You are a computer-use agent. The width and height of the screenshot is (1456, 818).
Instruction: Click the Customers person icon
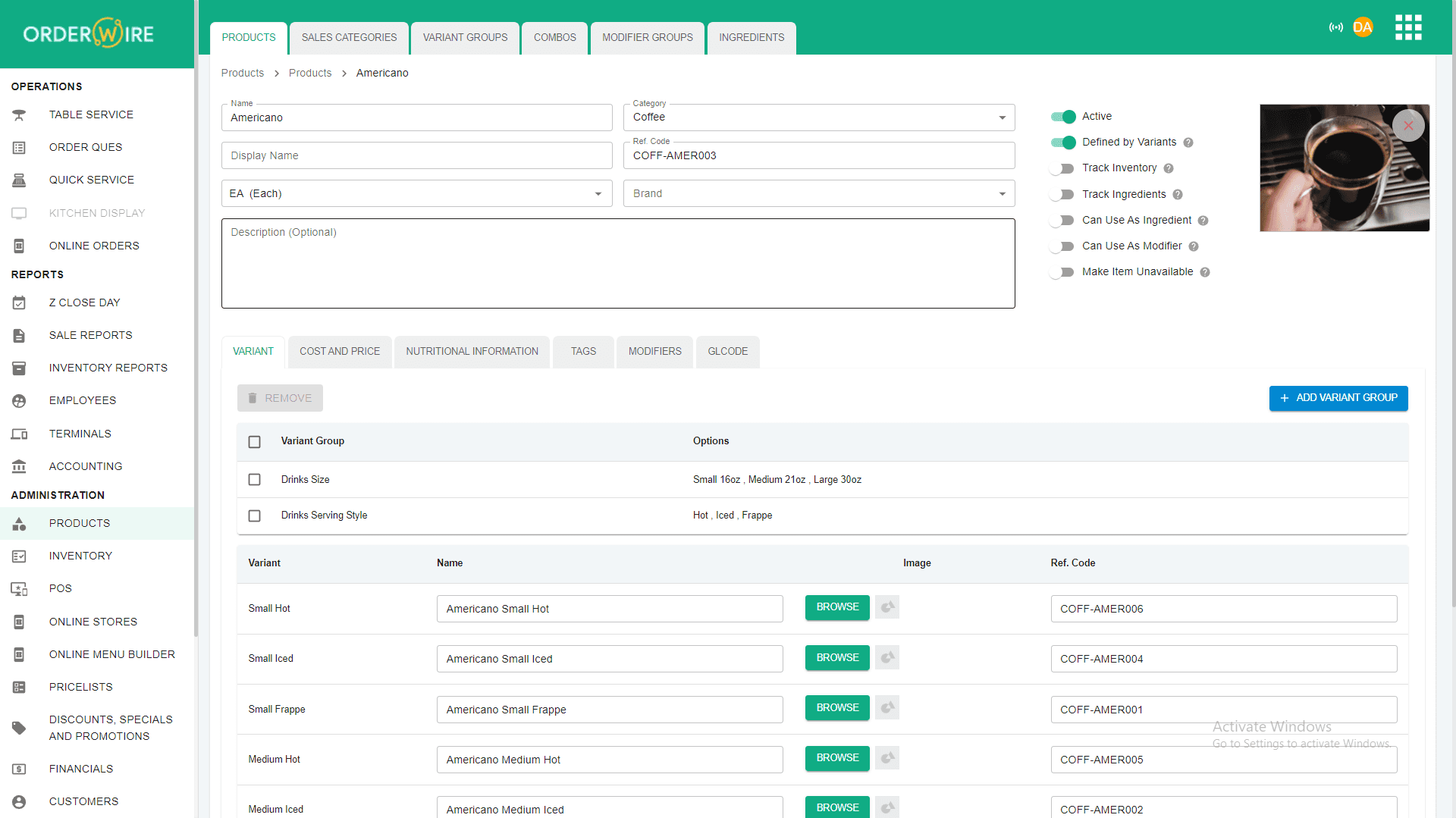pyautogui.click(x=19, y=801)
